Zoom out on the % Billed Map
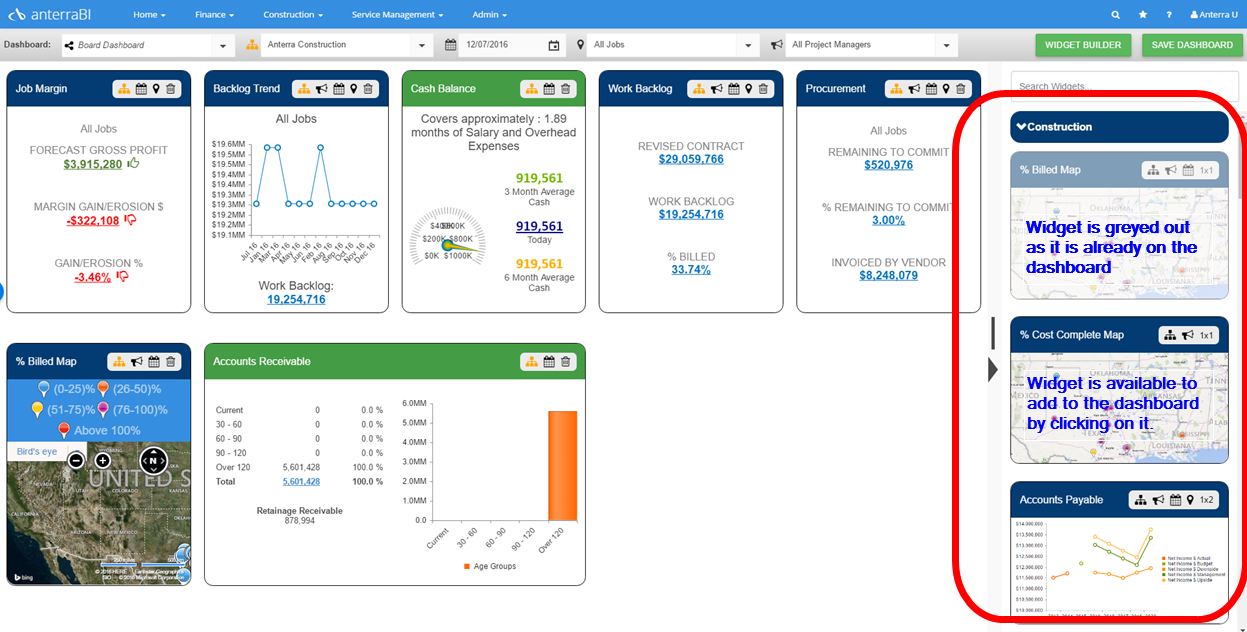Screen dimensions: 1247x632 [x=76, y=460]
